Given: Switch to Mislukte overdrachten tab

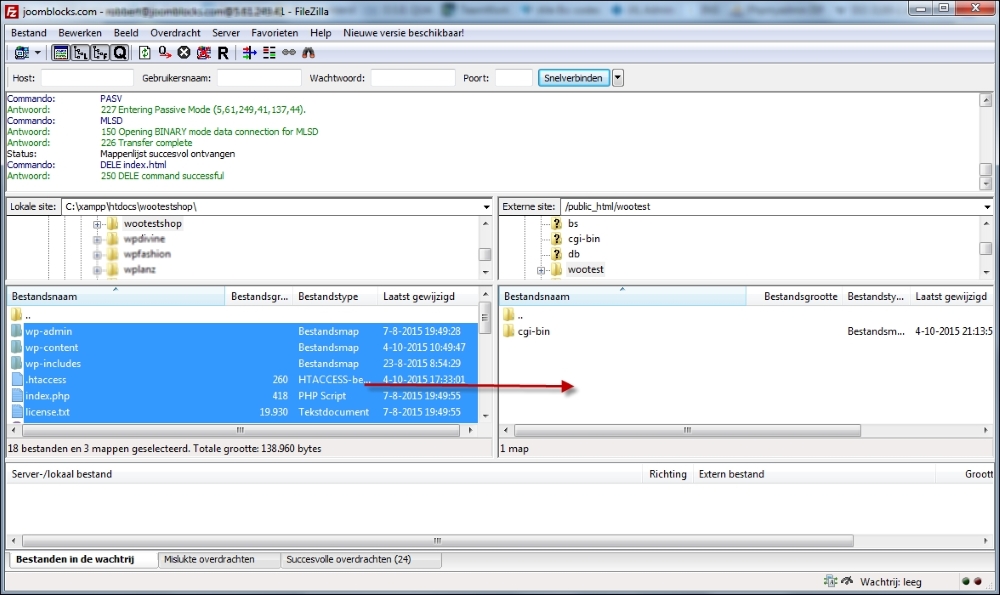Looking at the screenshot, I should pos(215,560).
